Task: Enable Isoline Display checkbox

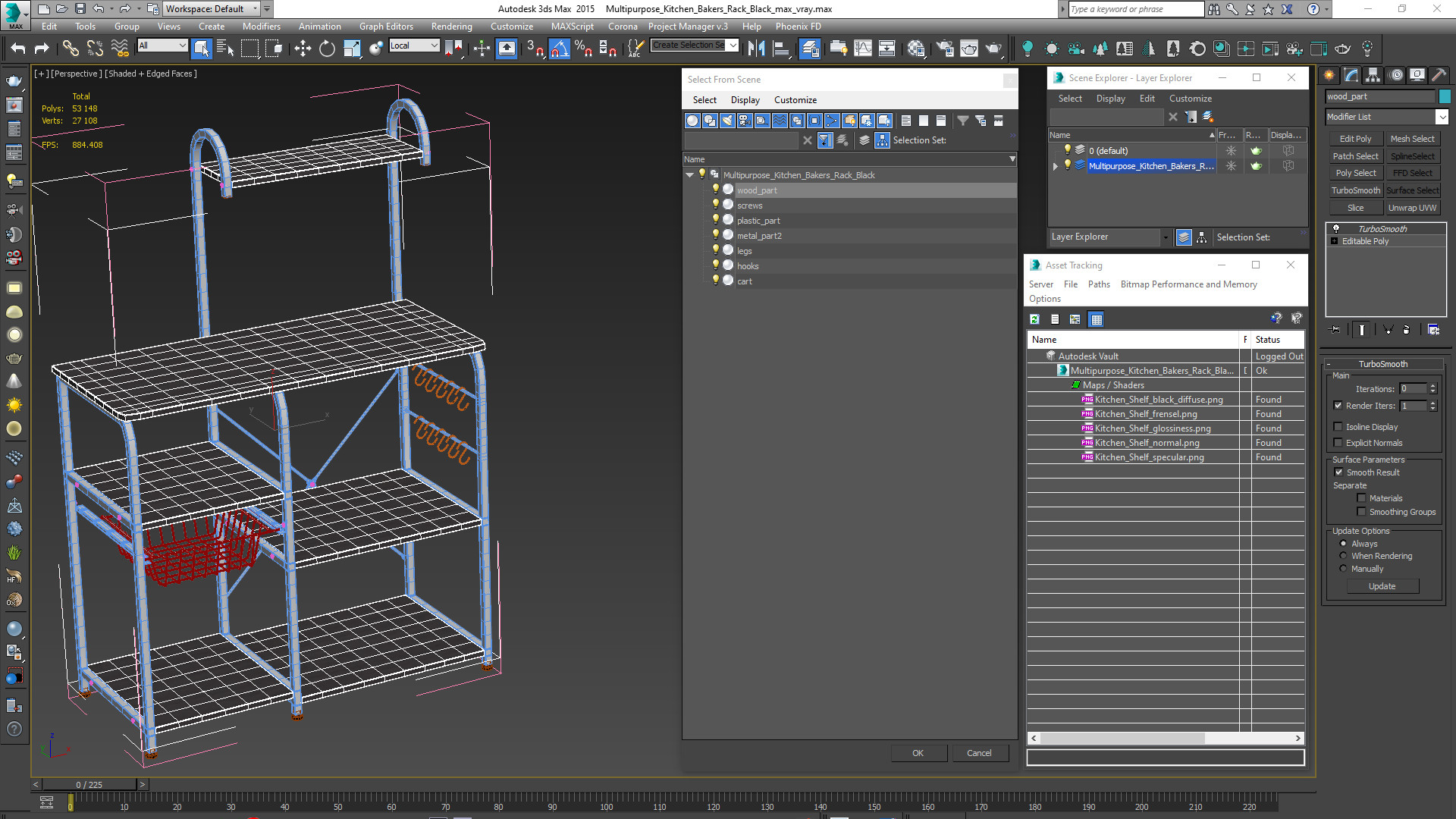Action: [x=1338, y=427]
